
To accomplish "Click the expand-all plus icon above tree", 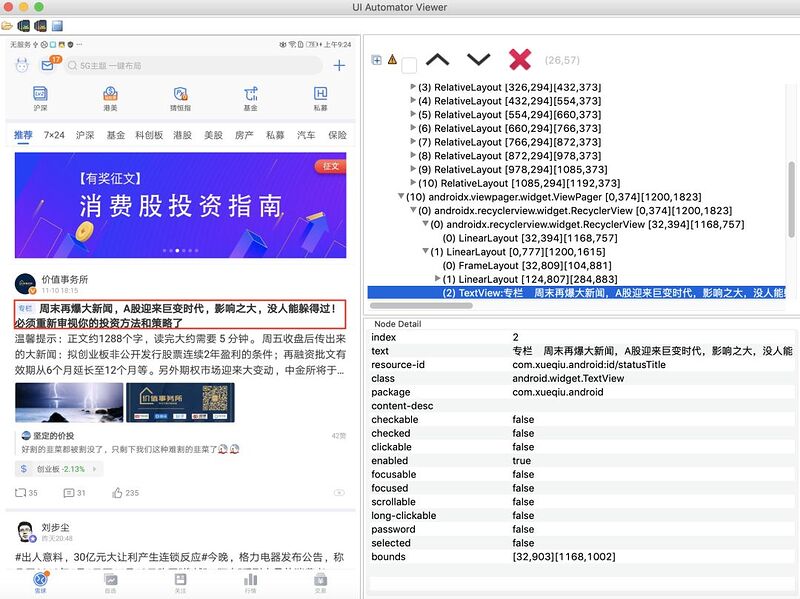I will 377,60.
